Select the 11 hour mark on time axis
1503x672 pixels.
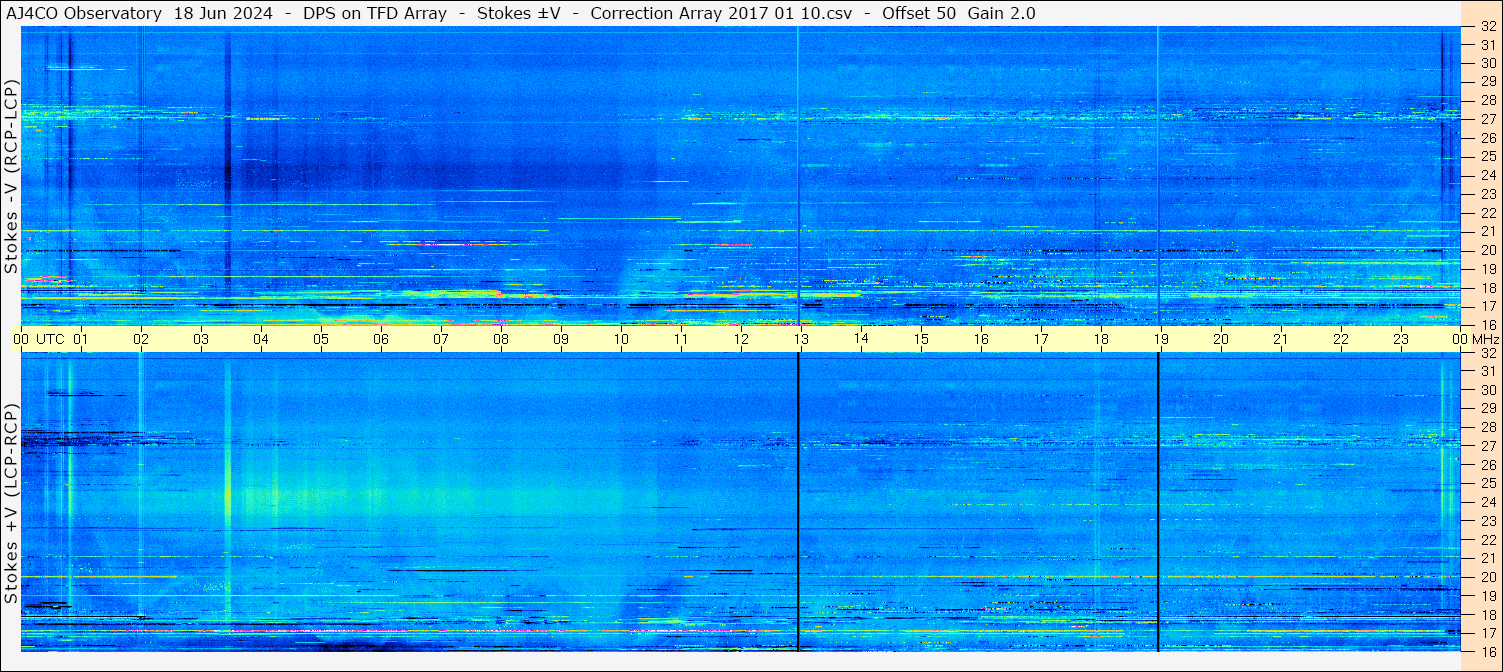pos(681,339)
